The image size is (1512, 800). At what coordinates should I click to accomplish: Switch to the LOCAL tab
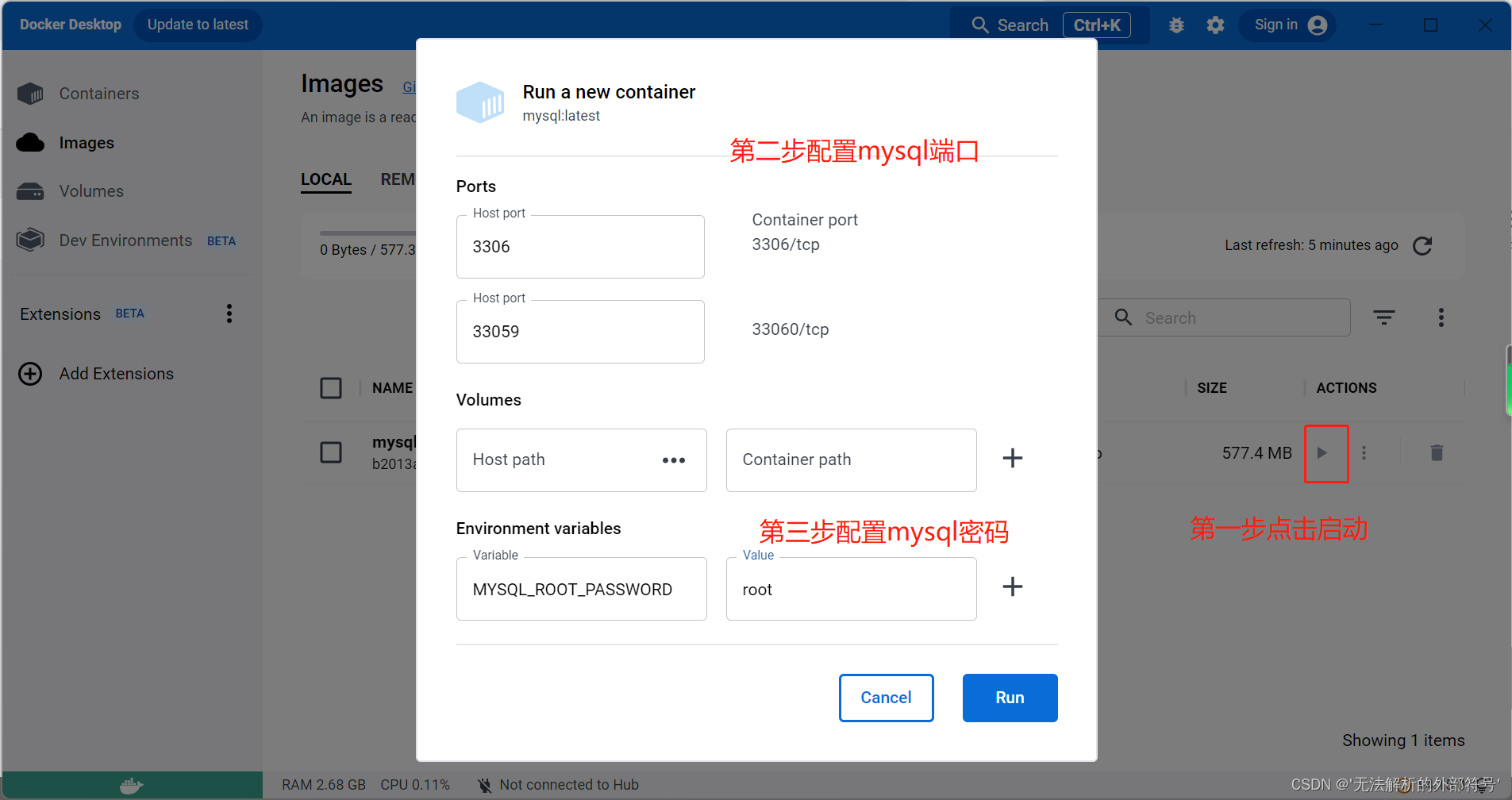(326, 179)
